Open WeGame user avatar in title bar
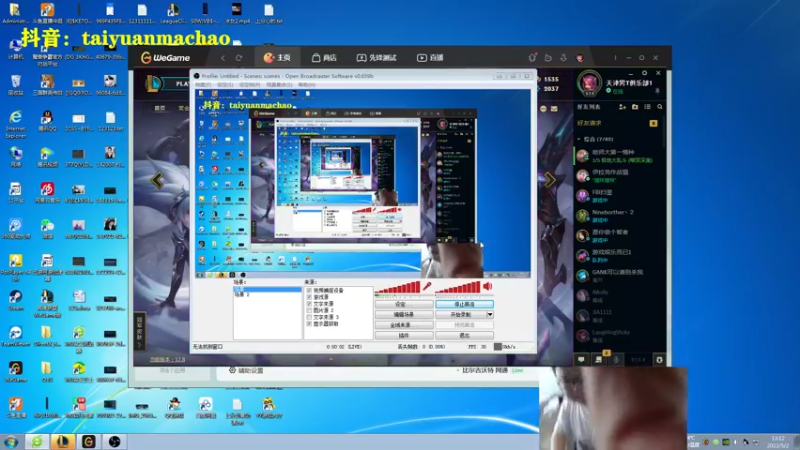The image size is (800, 450). [x=580, y=58]
